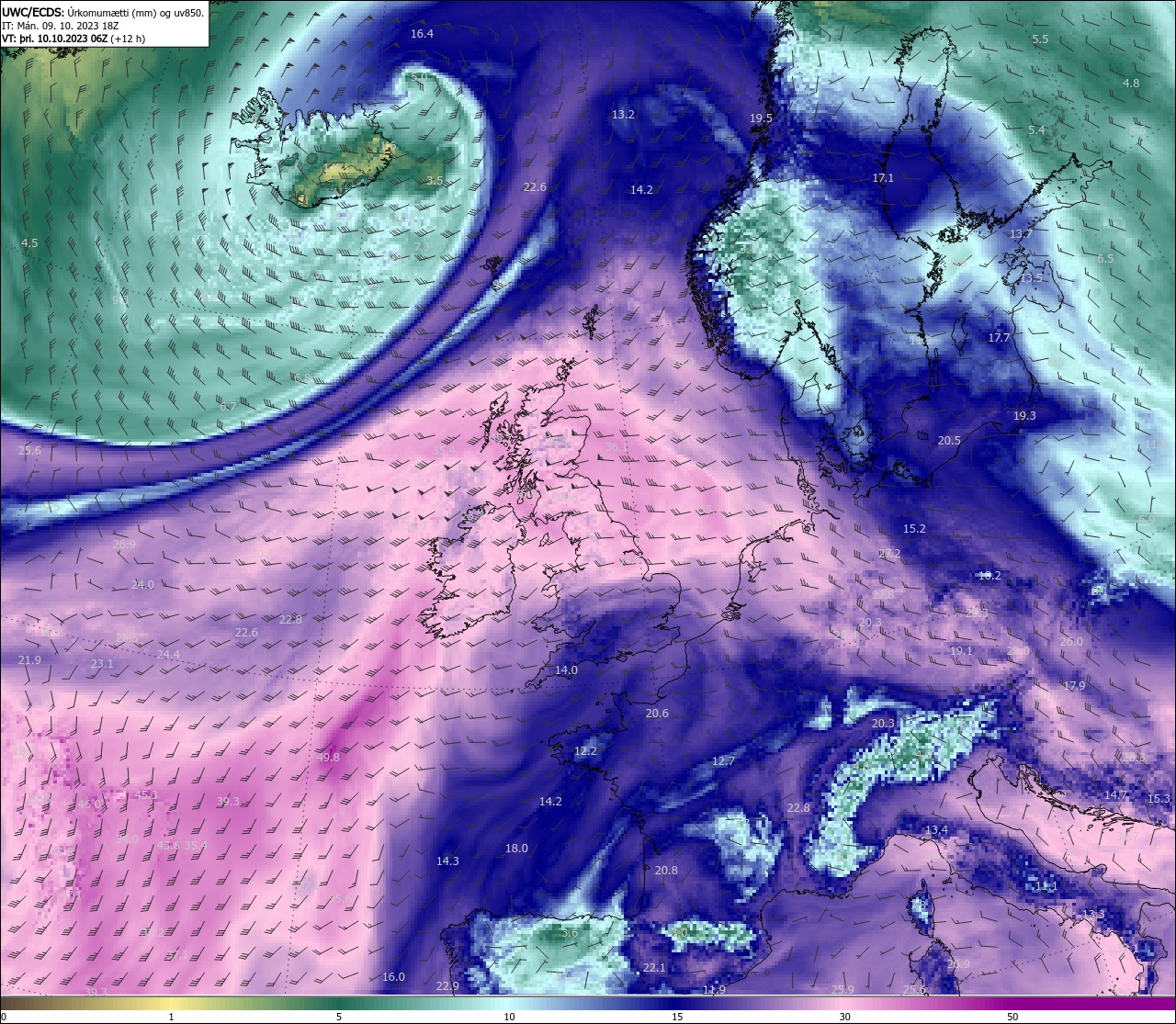This screenshot has width=1176, height=1024.
Task: Click the 13.2 value on the map
Action: click(623, 115)
